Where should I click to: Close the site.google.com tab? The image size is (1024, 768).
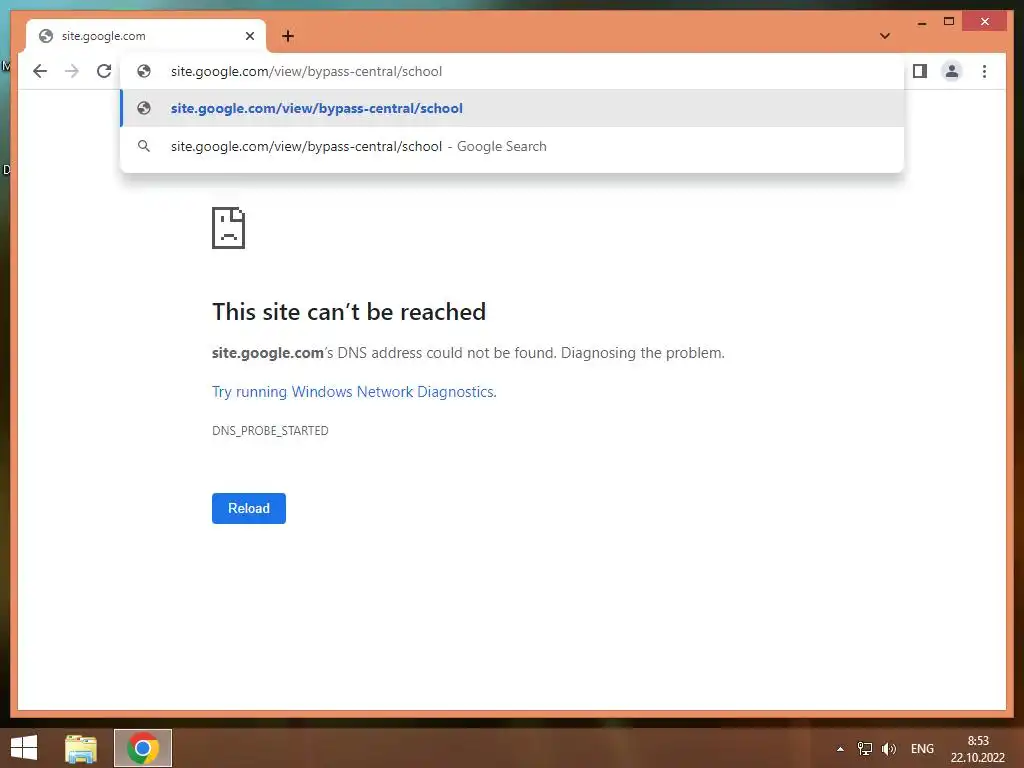[x=249, y=36]
